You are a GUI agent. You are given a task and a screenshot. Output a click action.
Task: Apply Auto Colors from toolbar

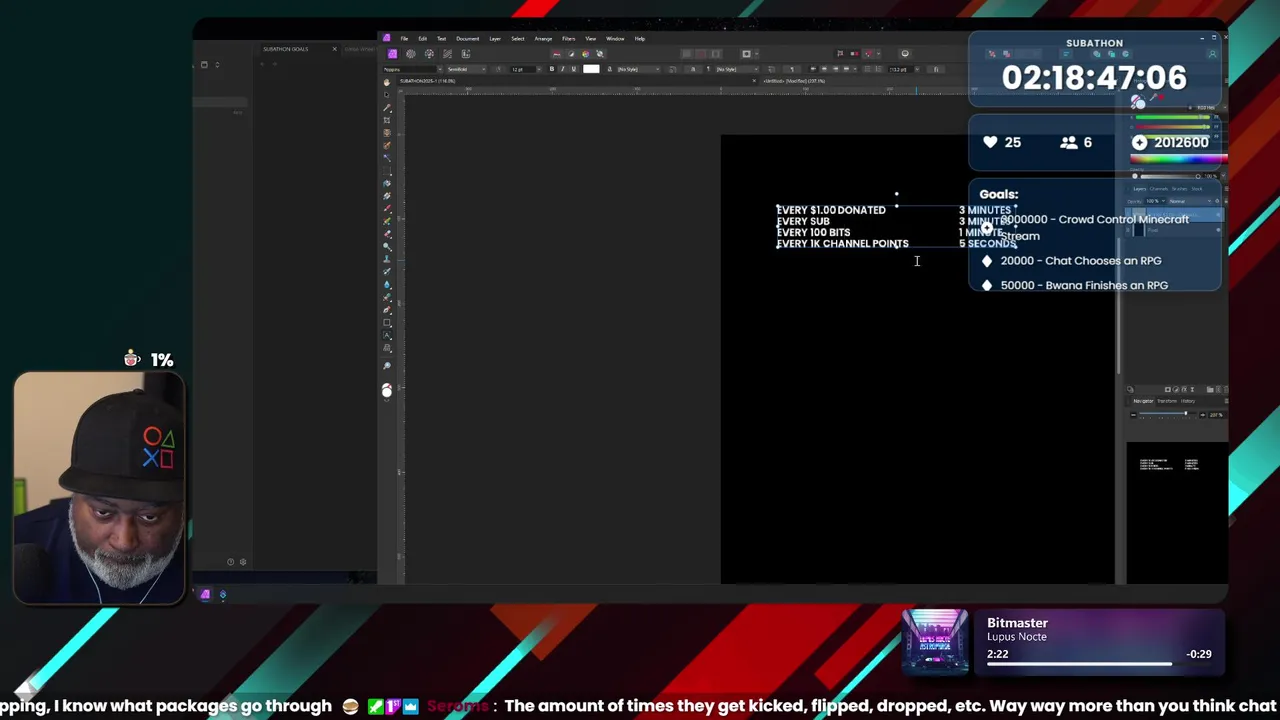(585, 54)
